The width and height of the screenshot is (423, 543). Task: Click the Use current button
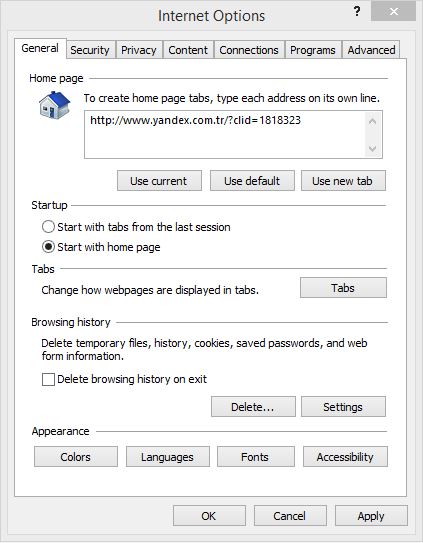pyautogui.click(x=159, y=180)
